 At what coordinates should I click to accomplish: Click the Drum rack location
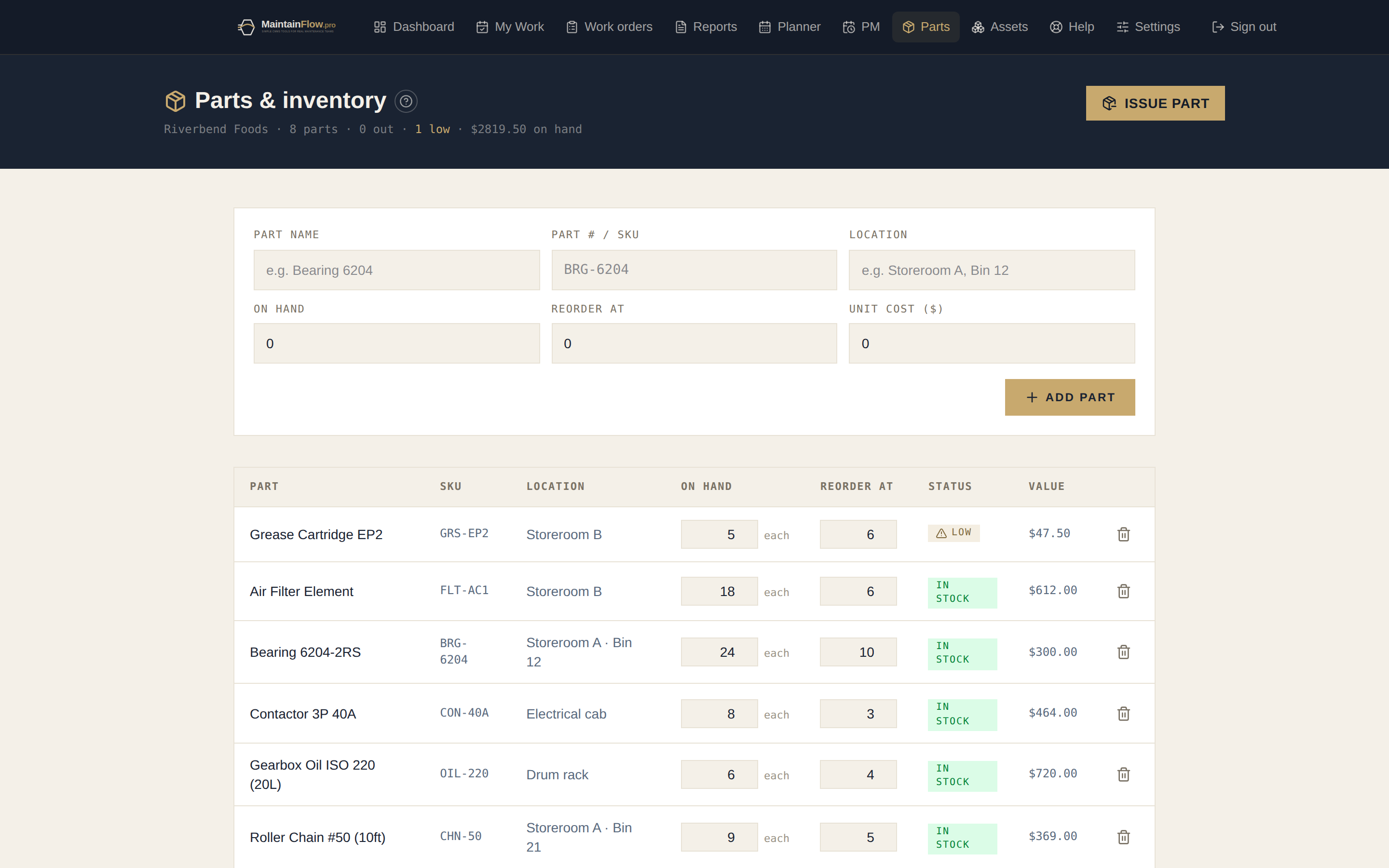click(557, 774)
